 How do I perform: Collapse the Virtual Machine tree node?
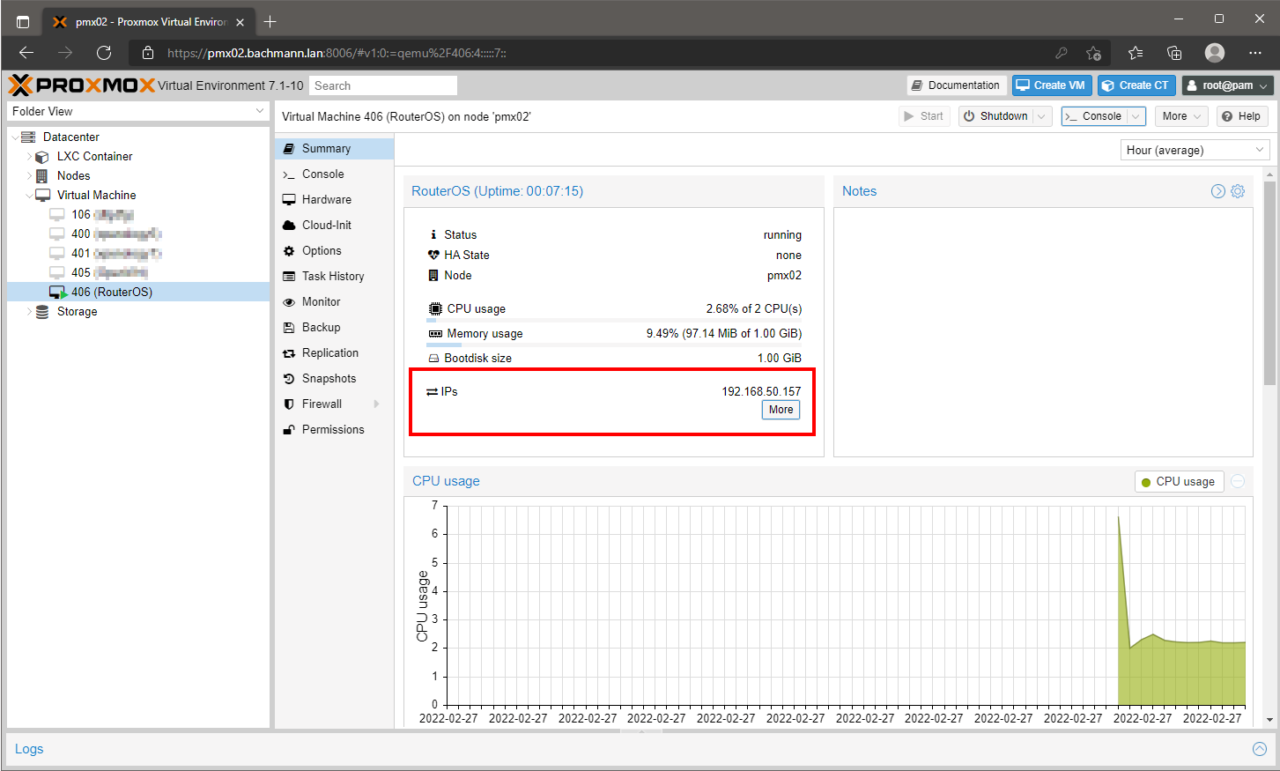click(x=29, y=195)
